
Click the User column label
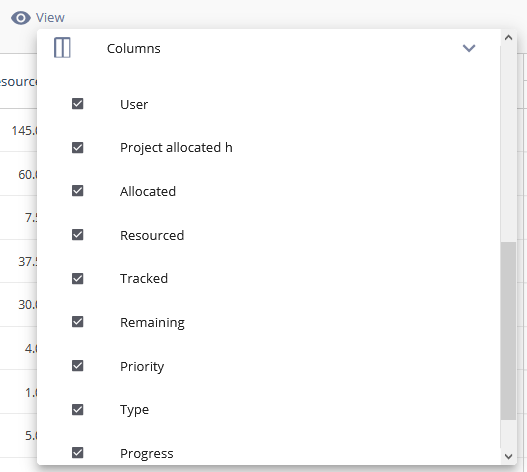pos(134,105)
